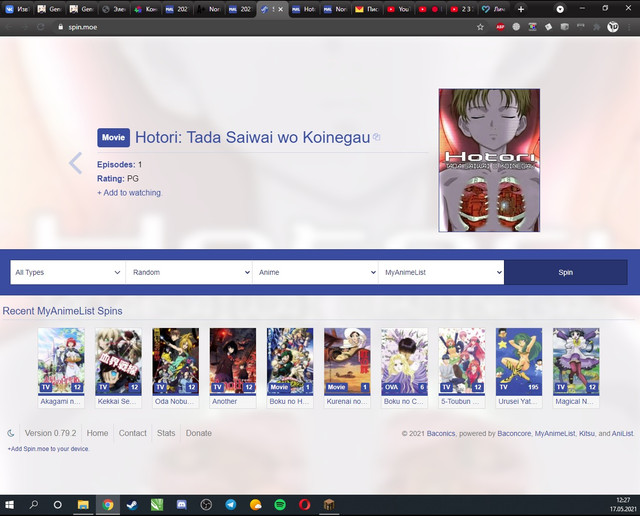This screenshot has height=516, width=640.
Task: Select the Another anime thumbnail in recent spins
Action: tap(232, 360)
